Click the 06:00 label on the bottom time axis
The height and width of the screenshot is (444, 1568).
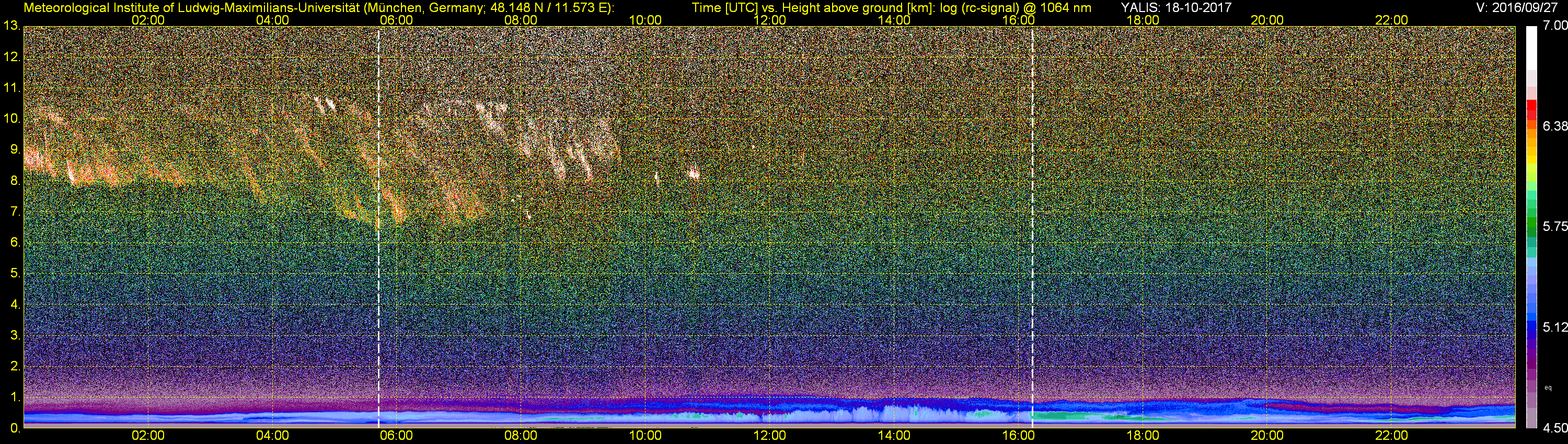pyautogui.click(x=396, y=436)
